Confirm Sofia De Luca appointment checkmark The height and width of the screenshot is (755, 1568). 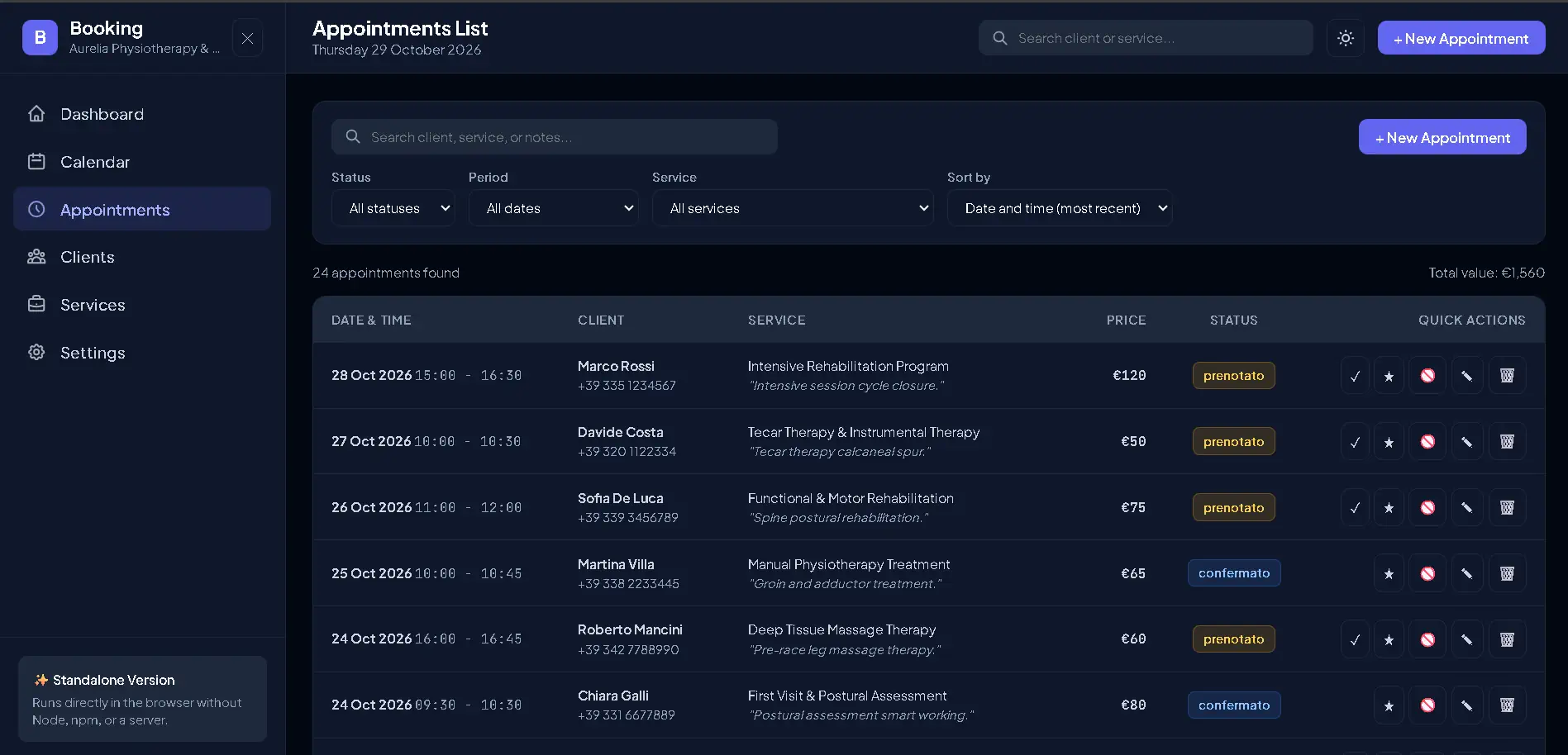click(1355, 508)
